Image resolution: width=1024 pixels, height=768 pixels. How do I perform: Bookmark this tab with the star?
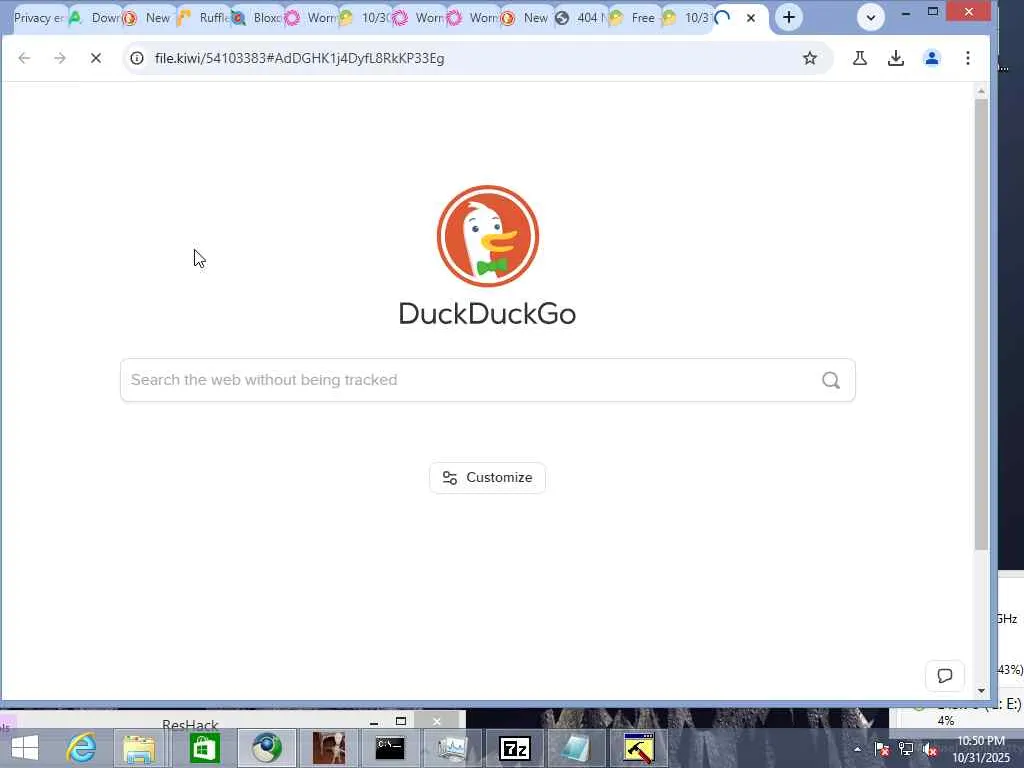(810, 58)
